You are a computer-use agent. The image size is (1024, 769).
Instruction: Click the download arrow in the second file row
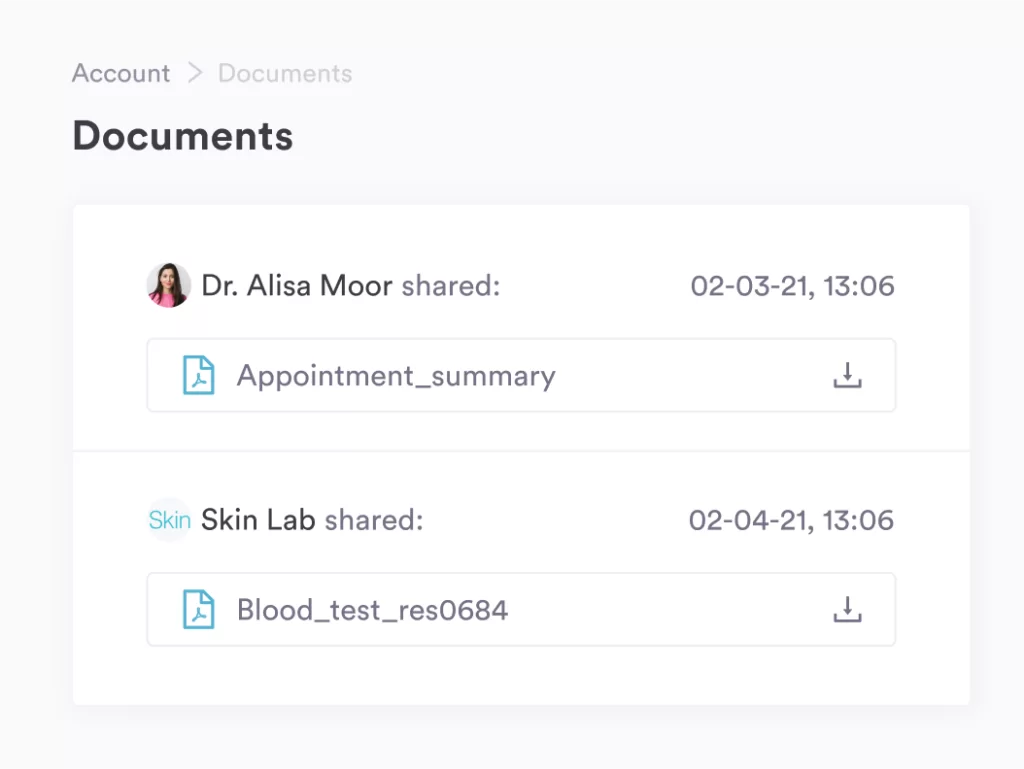[847, 609]
